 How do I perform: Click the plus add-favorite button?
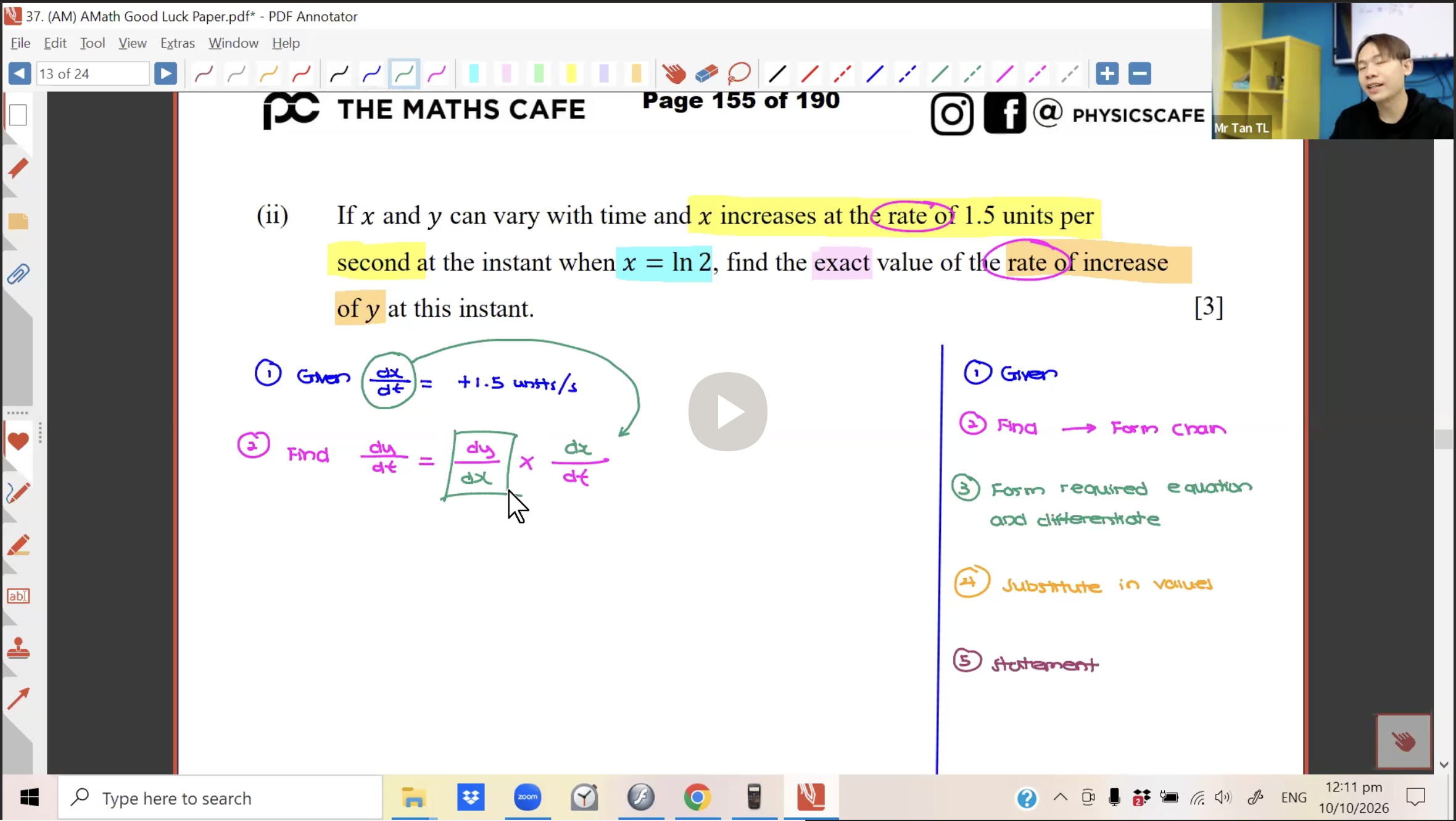(x=1107, y=73)
